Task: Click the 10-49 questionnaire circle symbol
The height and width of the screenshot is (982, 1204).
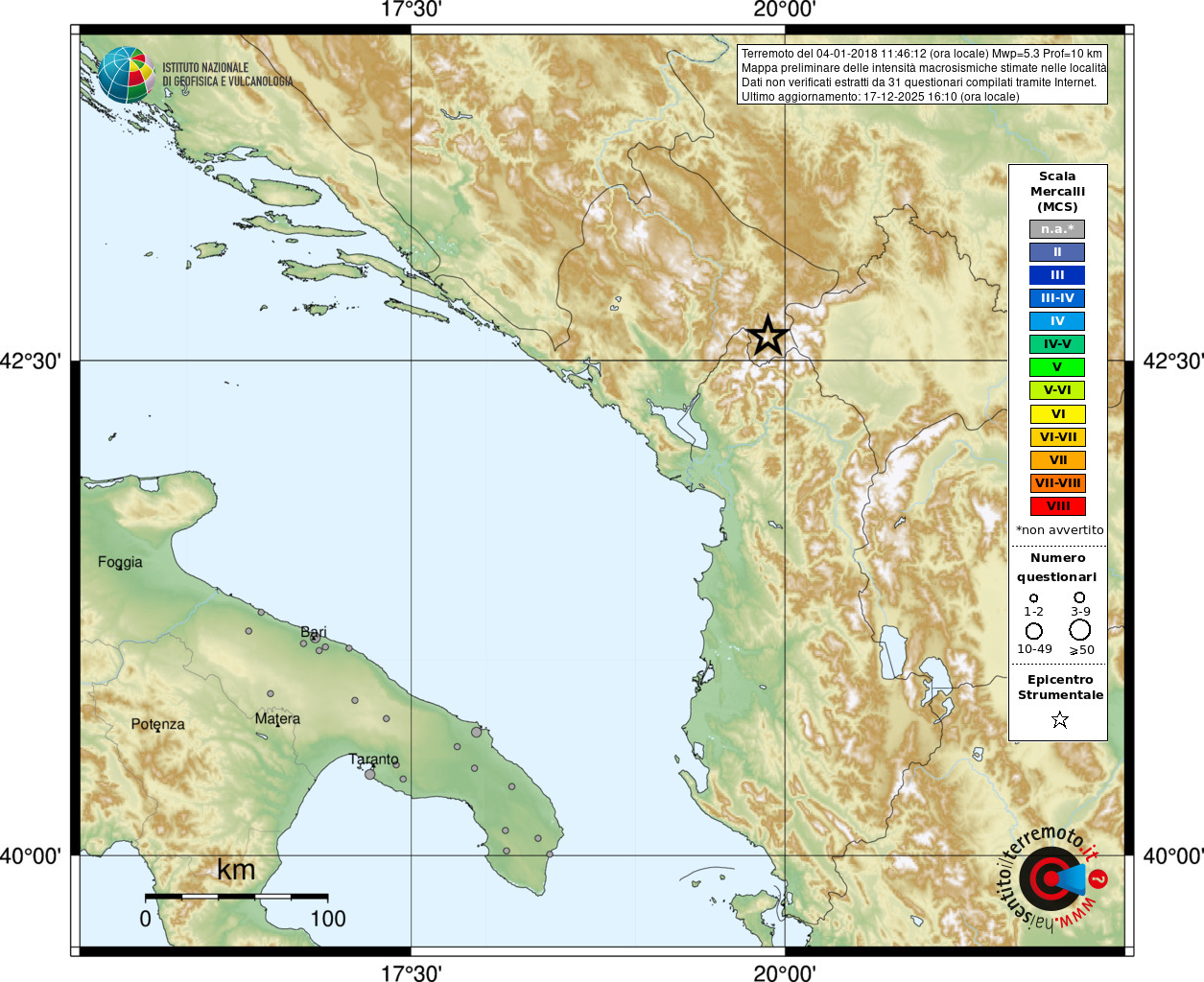Action: pos(1033,631)
